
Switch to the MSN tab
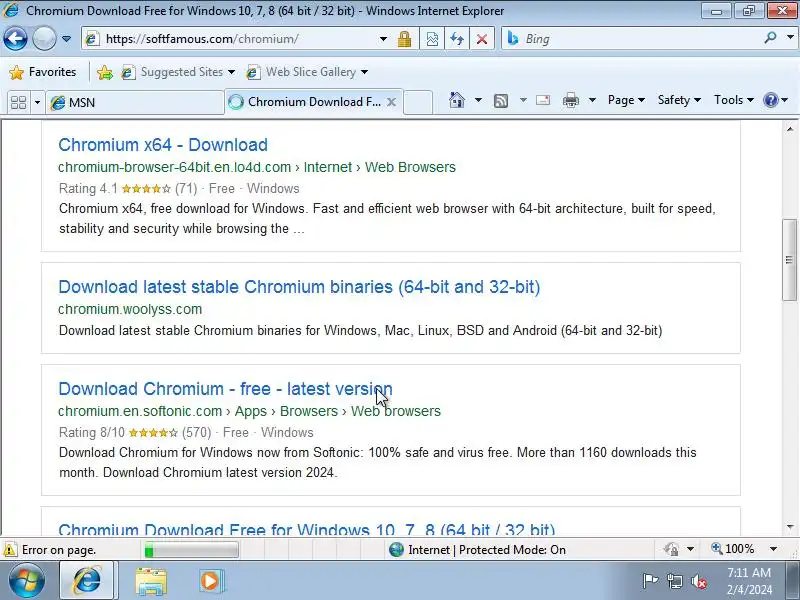click(135, 102)
